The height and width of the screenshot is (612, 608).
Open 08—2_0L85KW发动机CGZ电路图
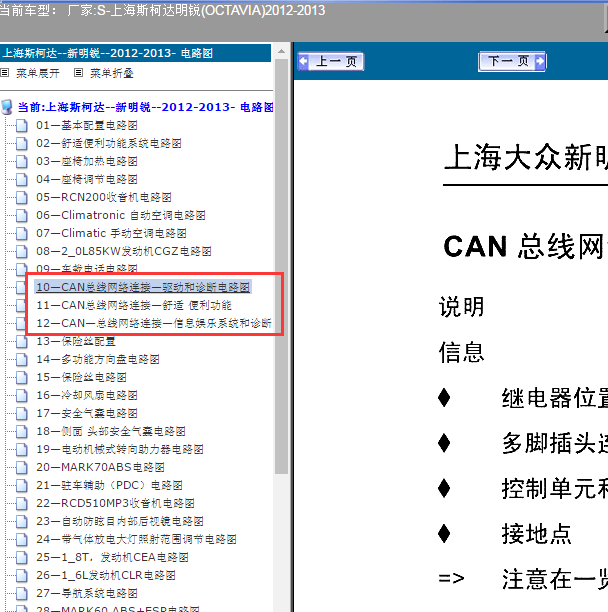pyautogui.click(x=124, y=251)
